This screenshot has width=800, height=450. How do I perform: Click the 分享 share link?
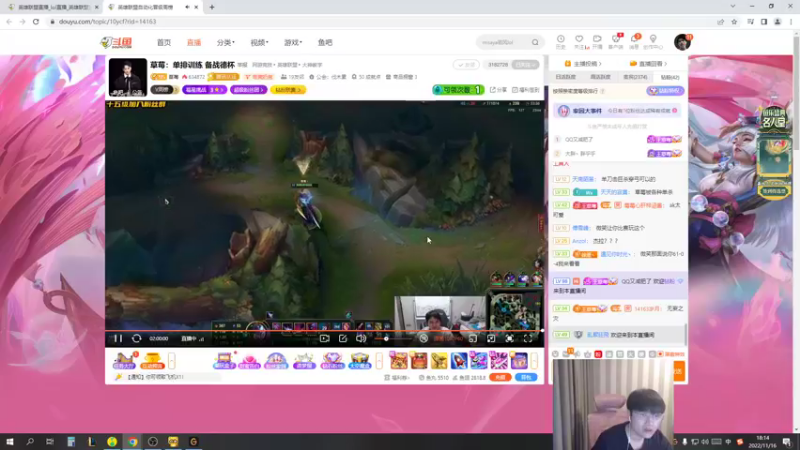click(498, 90)
